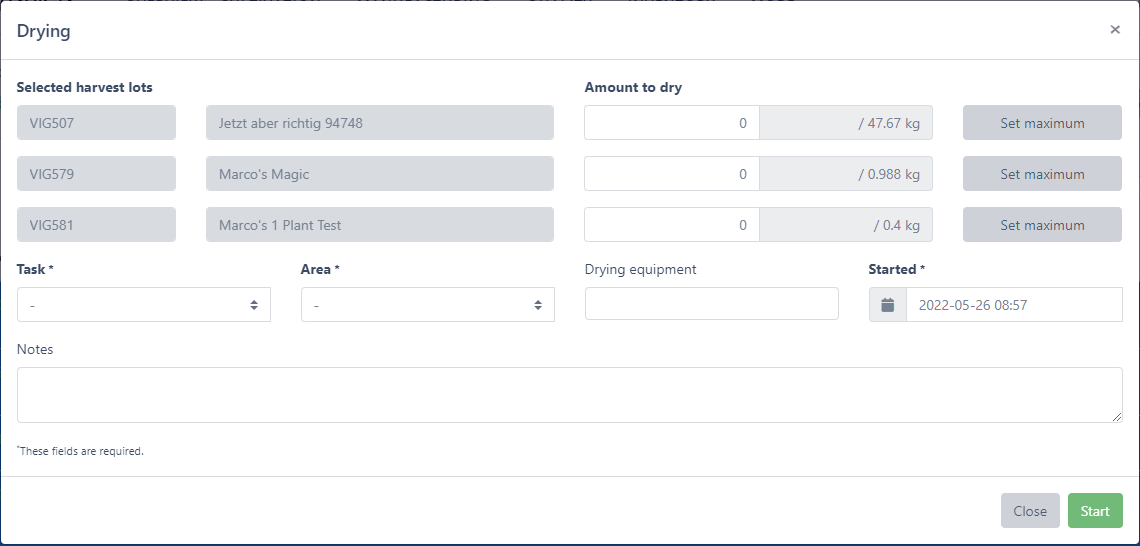
Task: Expand the Area dropdown
Action: tap(427, 305)
